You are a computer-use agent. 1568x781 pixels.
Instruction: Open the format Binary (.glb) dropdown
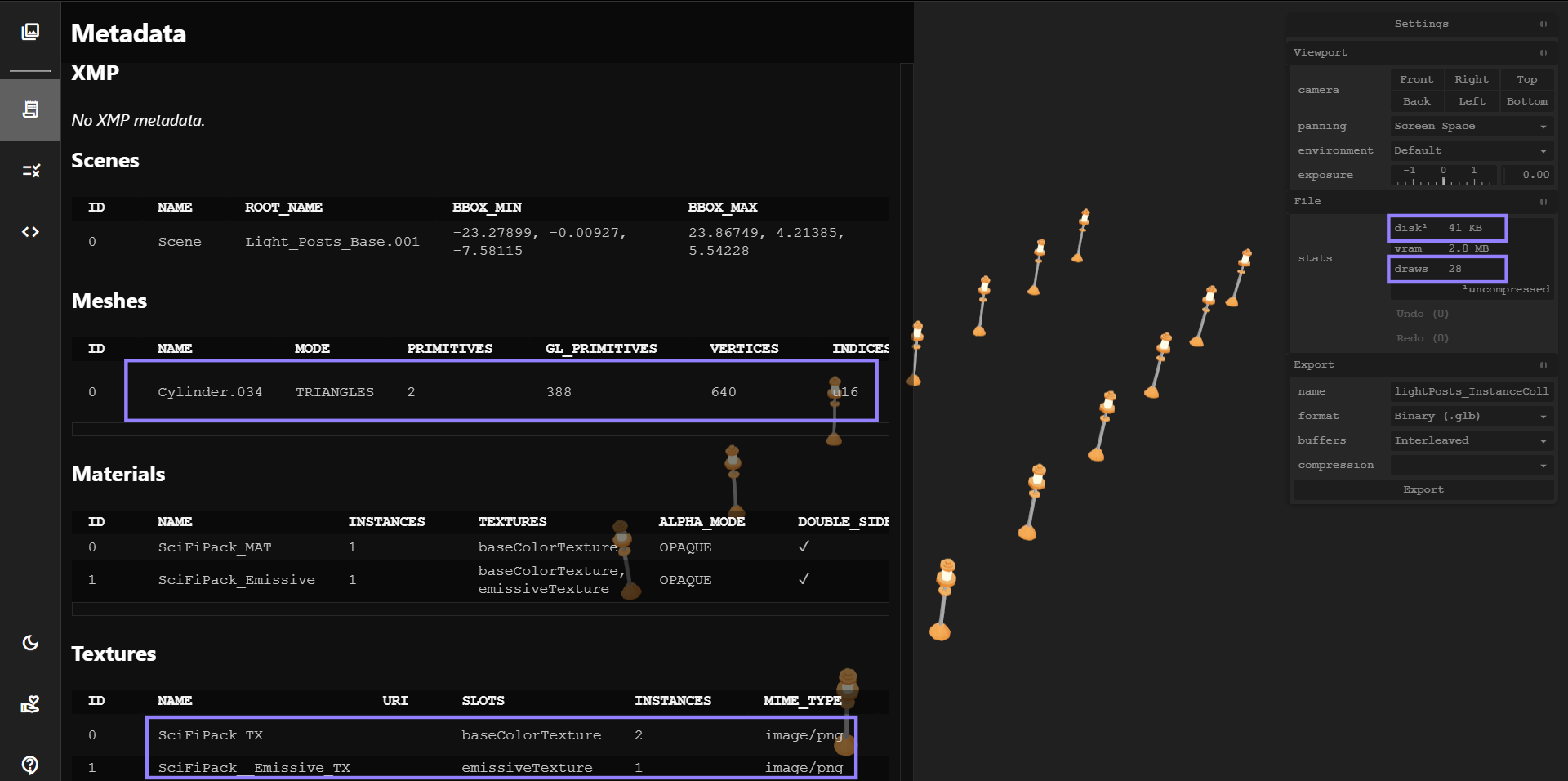coord(1471,417)
